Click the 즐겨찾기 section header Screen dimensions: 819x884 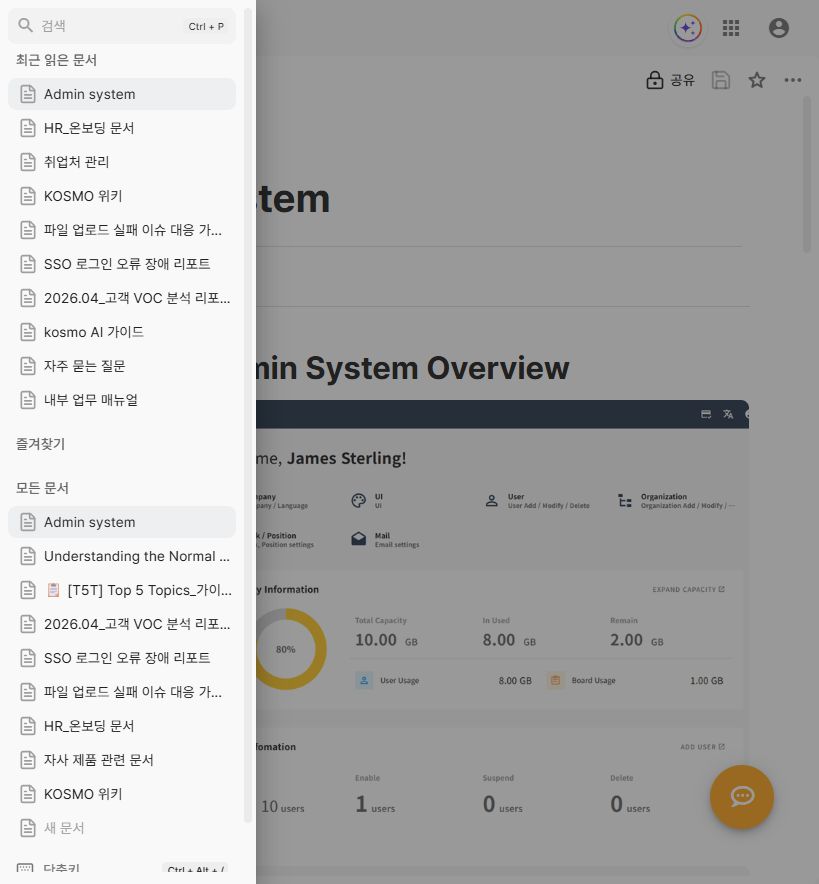coord(41,444)
